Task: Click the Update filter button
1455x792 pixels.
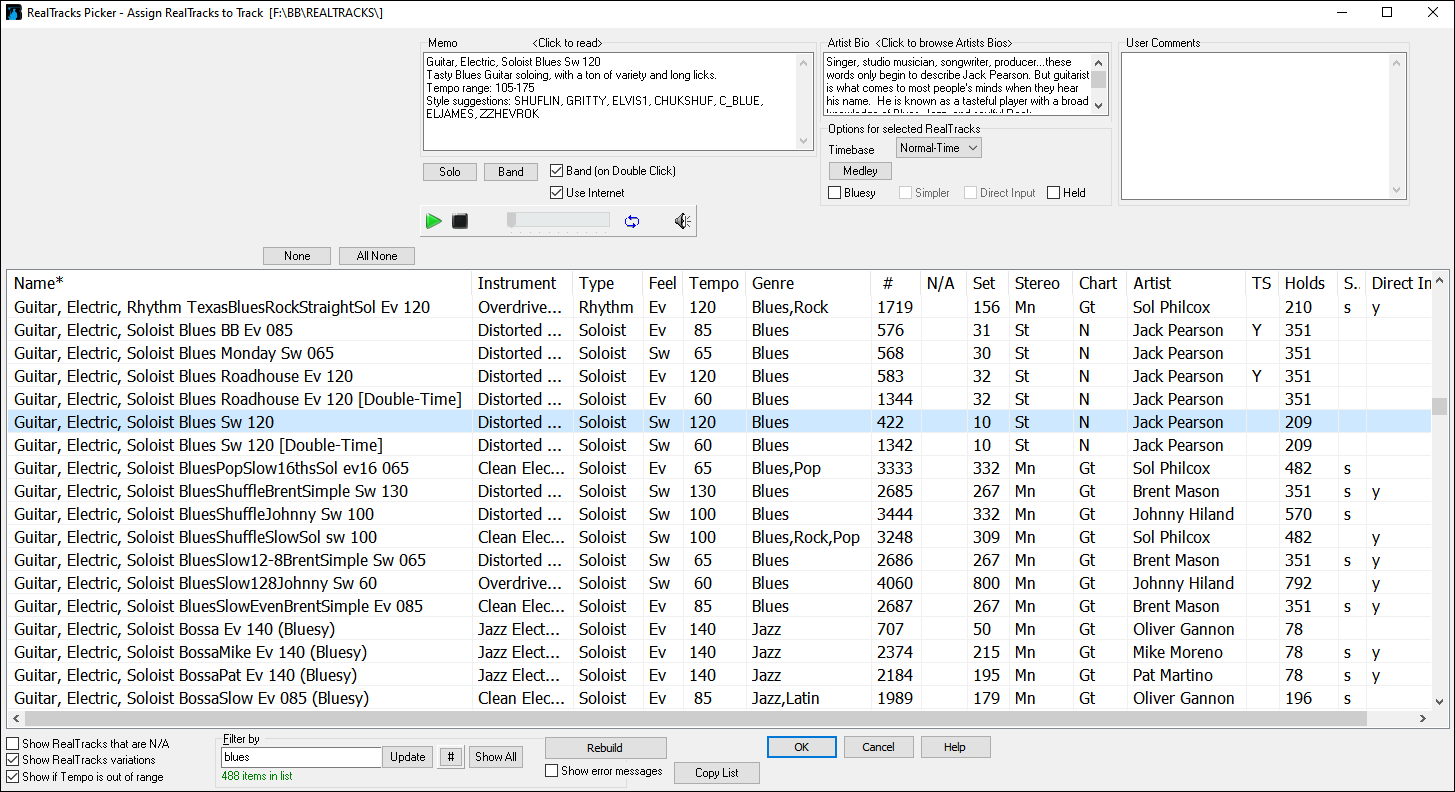Action: click(x=408, y=757)
